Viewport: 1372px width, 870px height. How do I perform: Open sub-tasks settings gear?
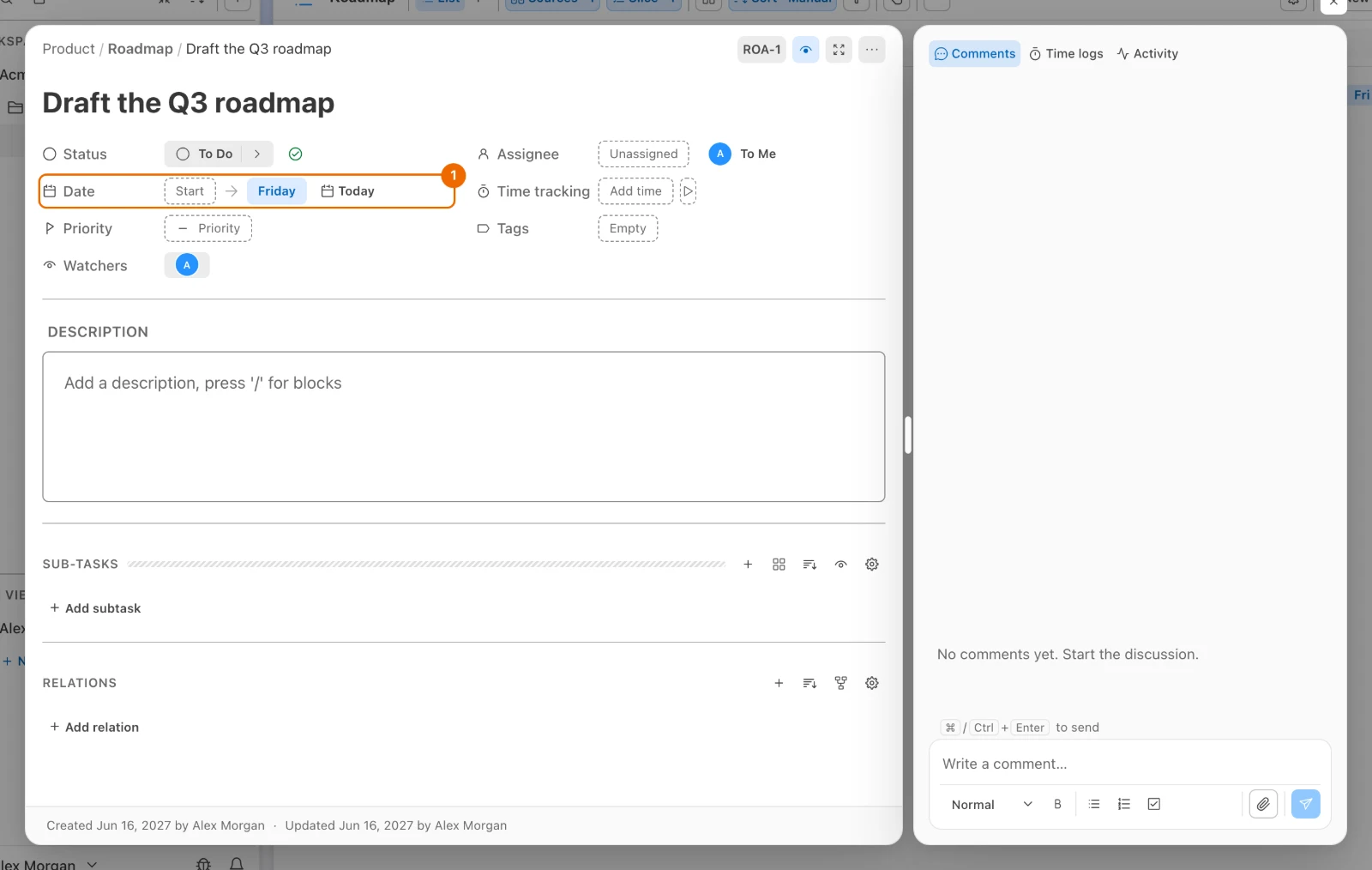[x=872, y=565]
